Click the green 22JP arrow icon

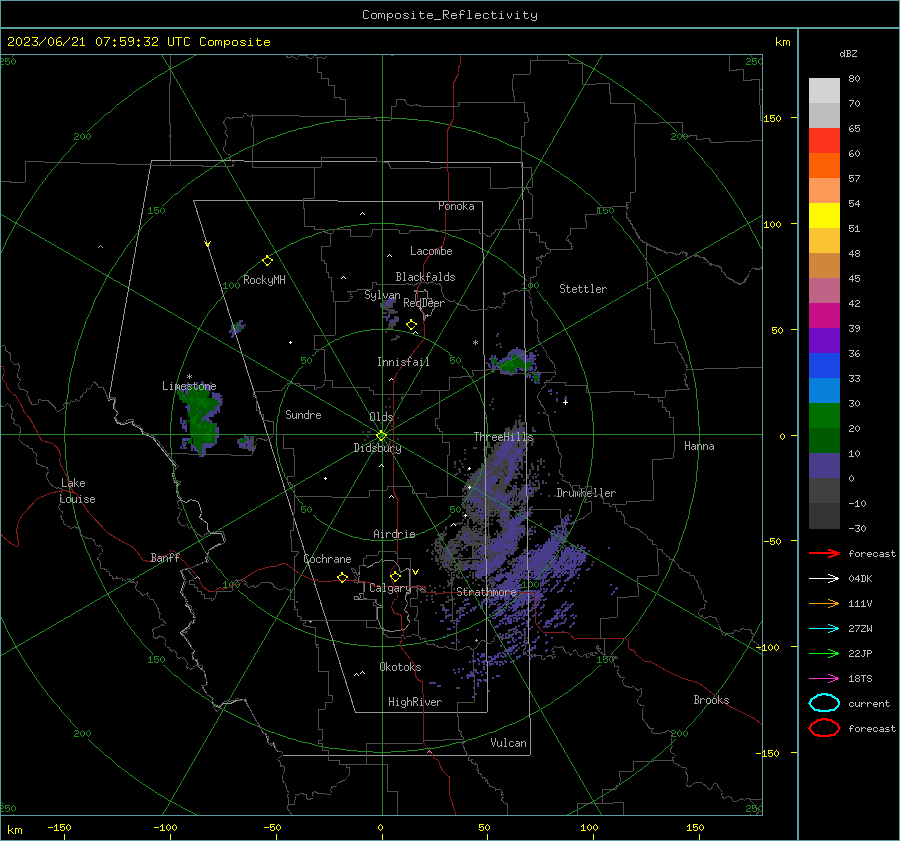pyautogui.click(x=824, y=653)
